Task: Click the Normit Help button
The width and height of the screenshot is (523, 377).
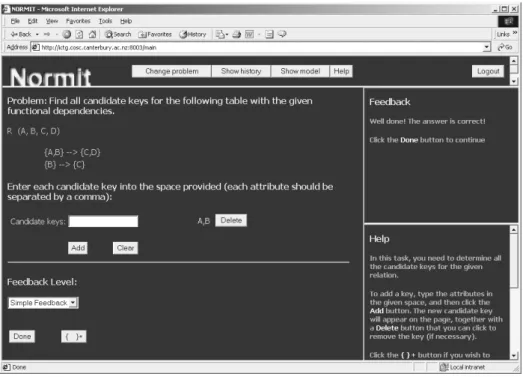Action: point(341,71)
